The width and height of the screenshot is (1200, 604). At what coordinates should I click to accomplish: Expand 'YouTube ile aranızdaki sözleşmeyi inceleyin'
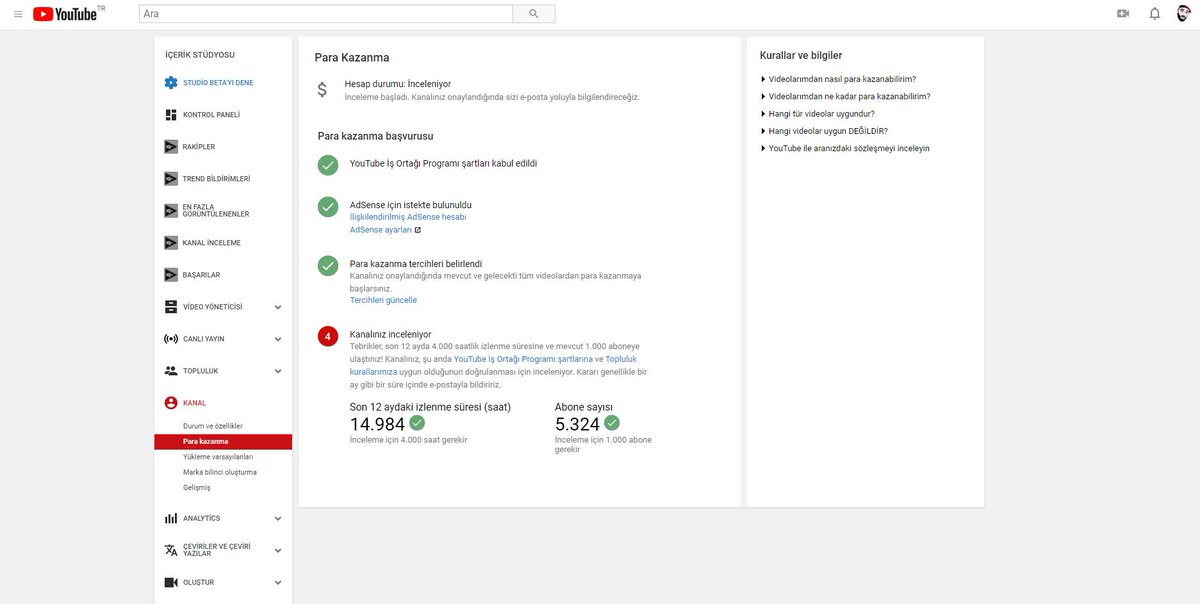[x=846, y=148]
